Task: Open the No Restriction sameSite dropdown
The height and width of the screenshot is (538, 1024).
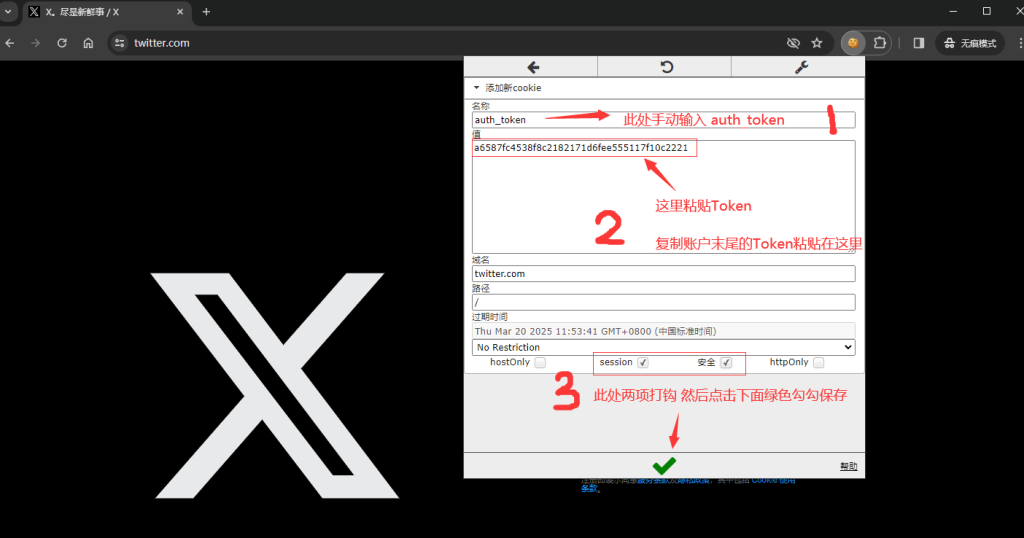Action: click(664, 347)
